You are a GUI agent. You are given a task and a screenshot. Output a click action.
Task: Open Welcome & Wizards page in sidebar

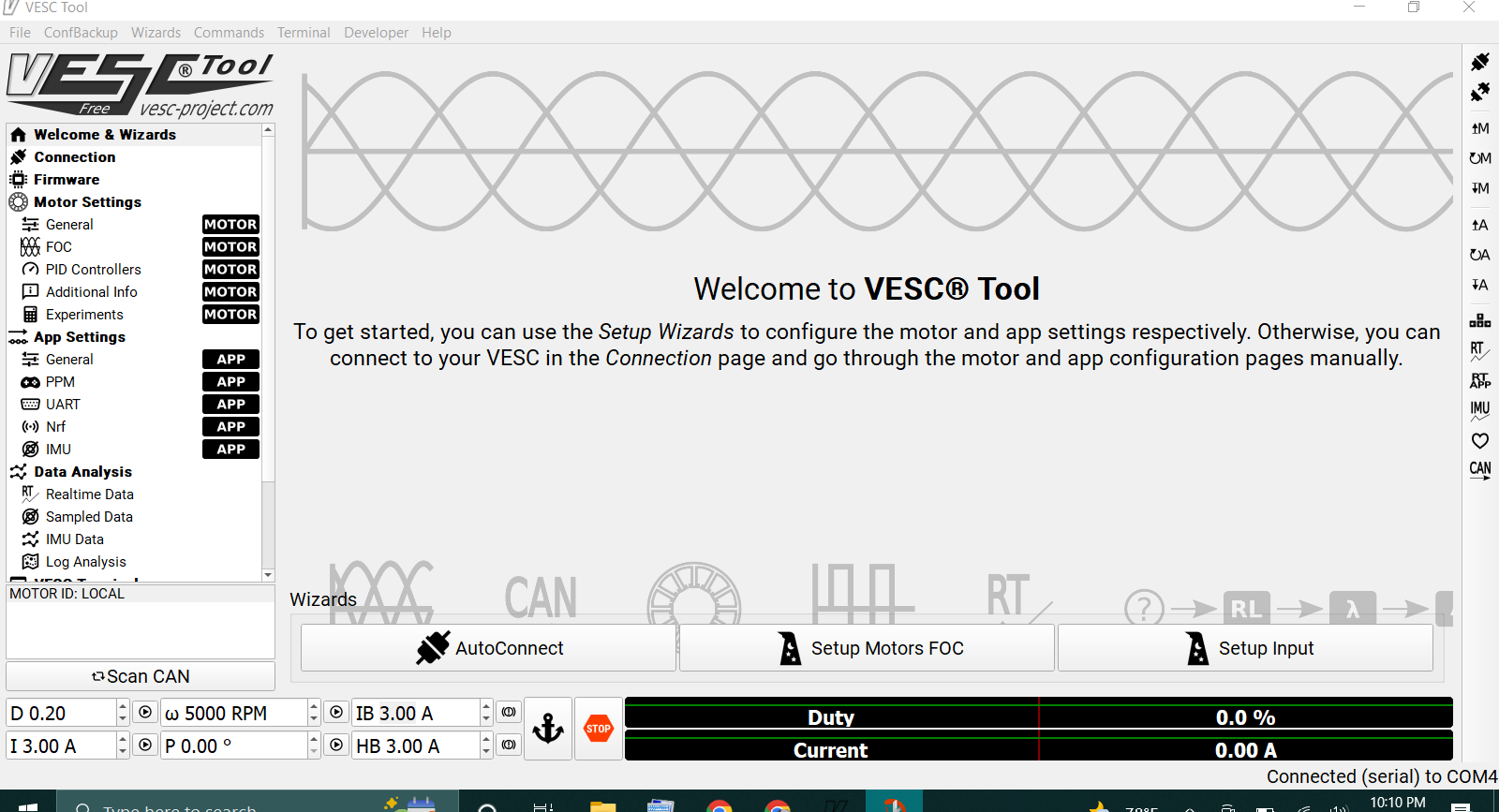135,135
